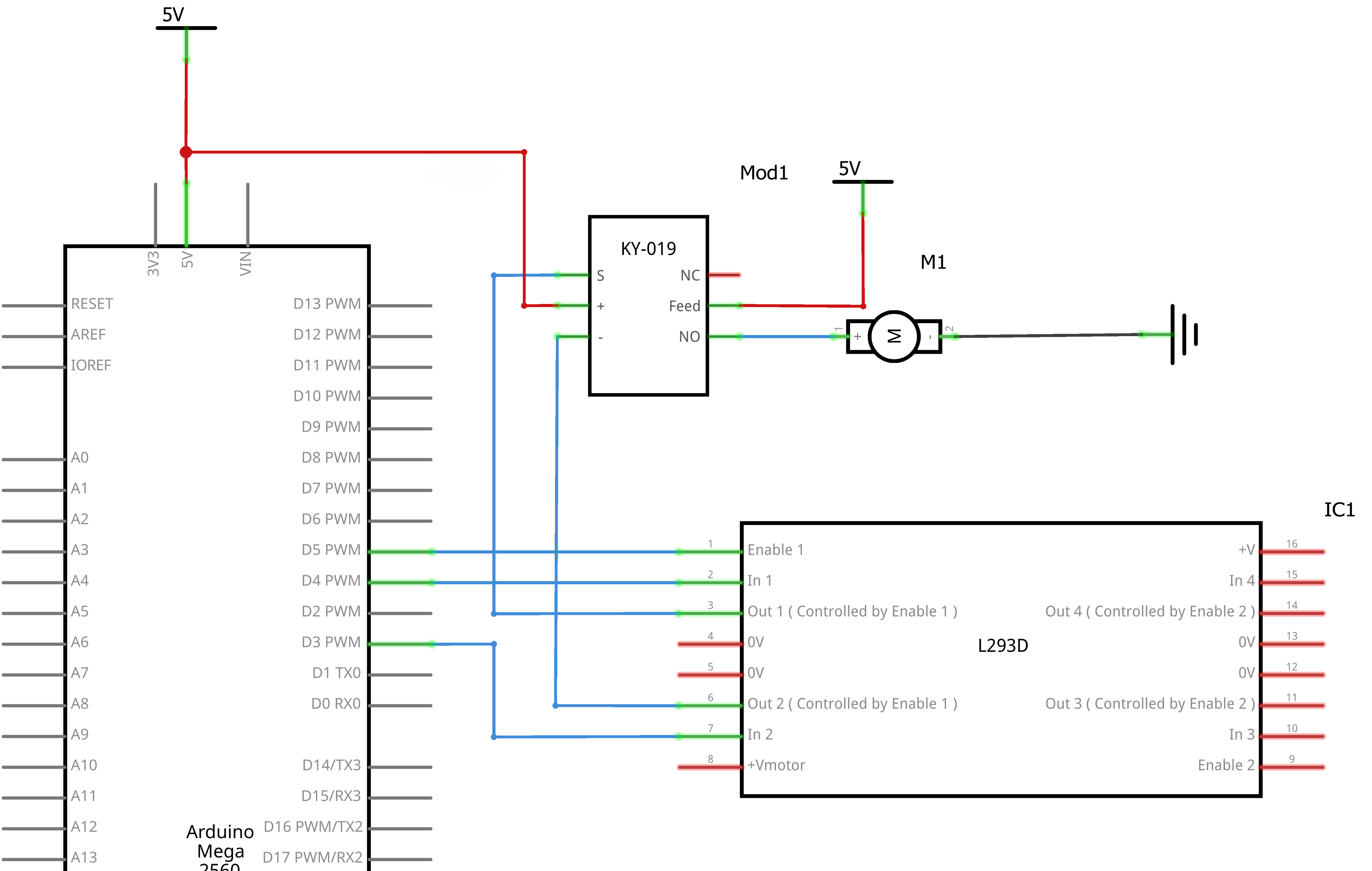
Task: Click the A12 analog pin label
Action: tap(84, 827)
